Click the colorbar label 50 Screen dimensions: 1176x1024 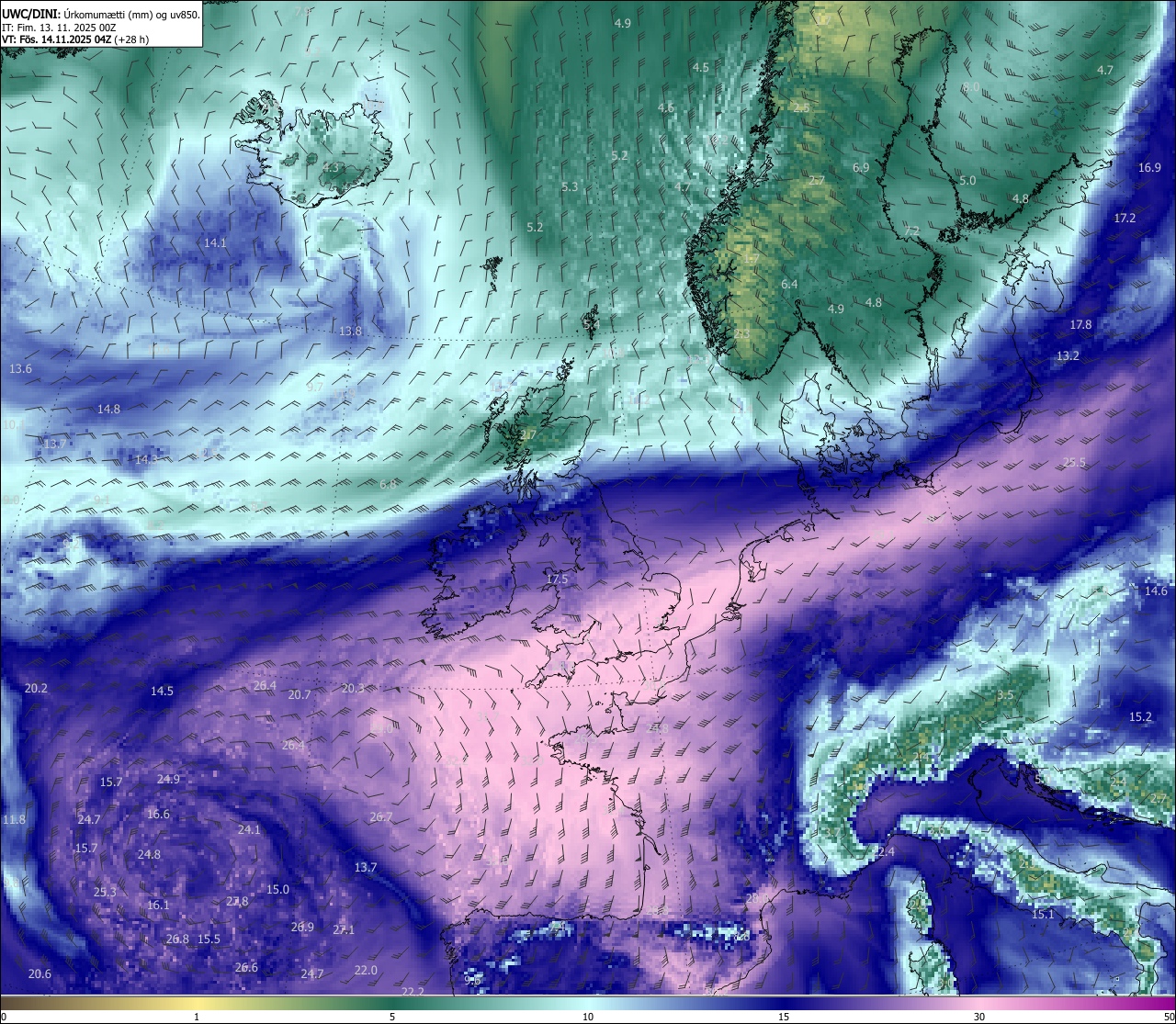tap(1169, 1017)
